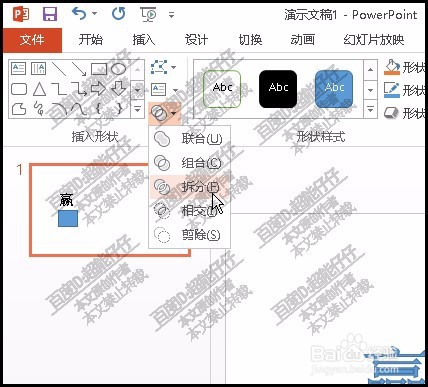The height and width of the screenshot is (387, 428).
Task: Click the Shape Fill paint bucket icon
Action: coord(392,68)
